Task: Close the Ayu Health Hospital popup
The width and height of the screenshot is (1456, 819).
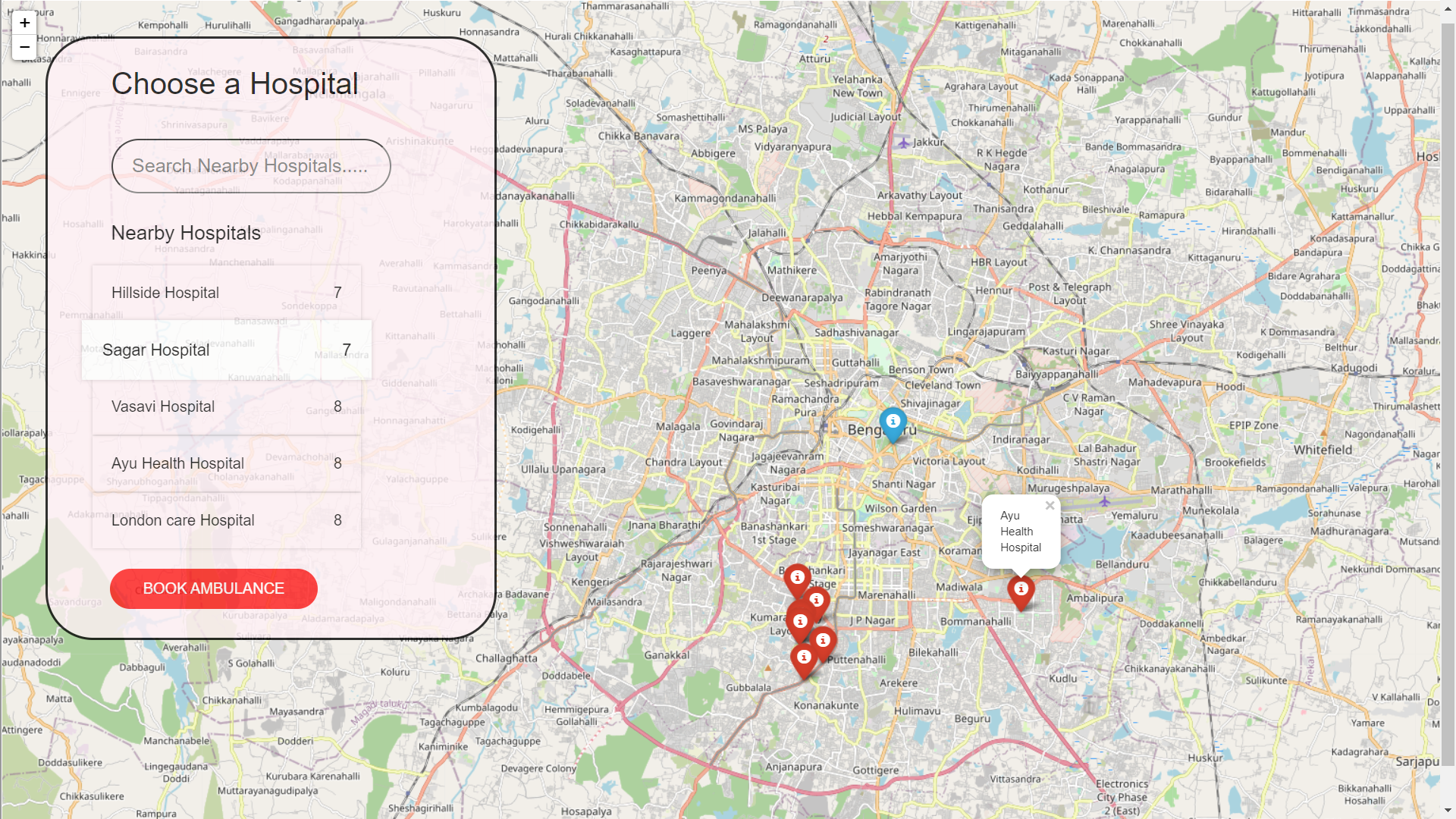Action: (1050, 506)
